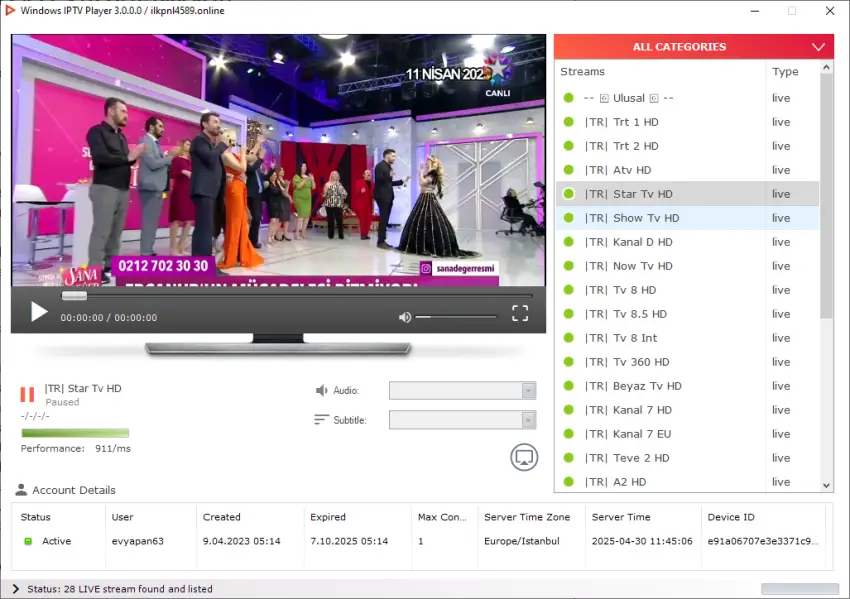Select the Atv HD stream
850x599 pixels.
(x=687, y=170)
